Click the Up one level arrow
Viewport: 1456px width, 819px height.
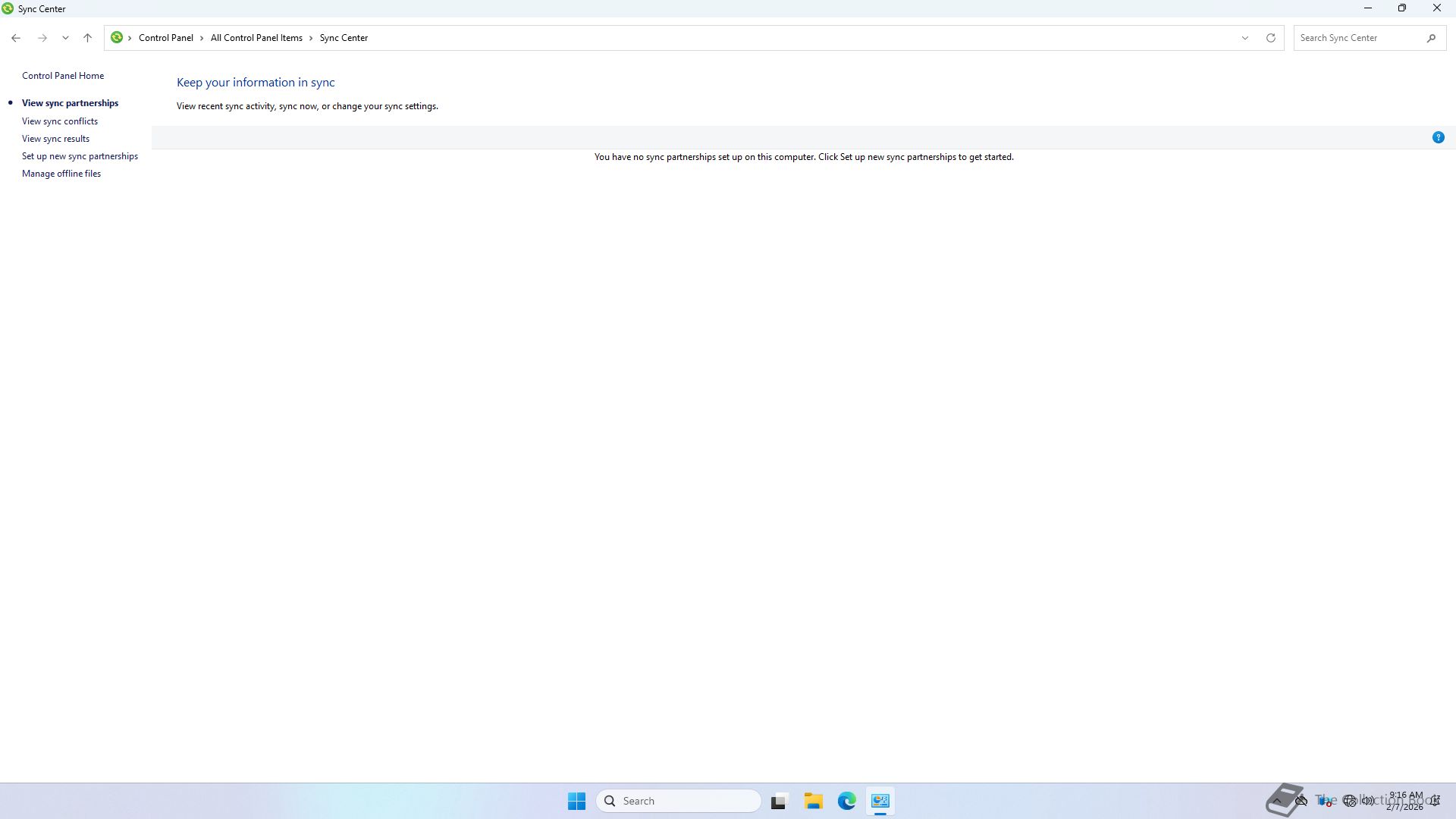tap(88, 38)
